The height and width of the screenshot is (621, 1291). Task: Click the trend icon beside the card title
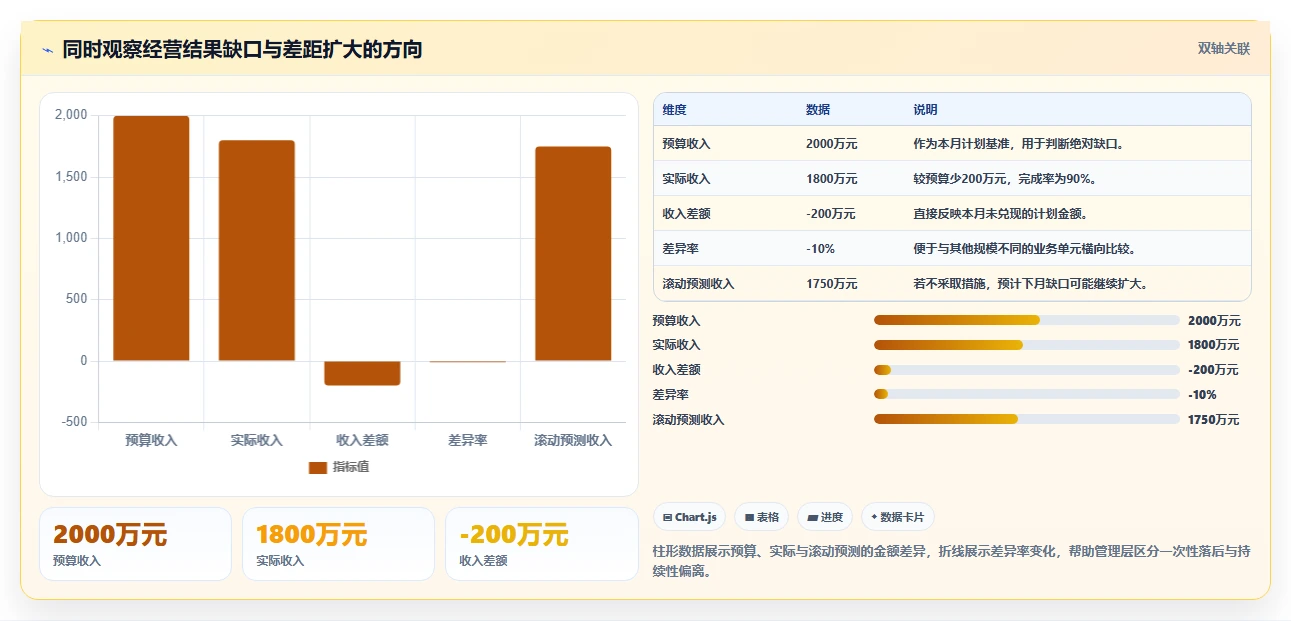pos(47,50)
